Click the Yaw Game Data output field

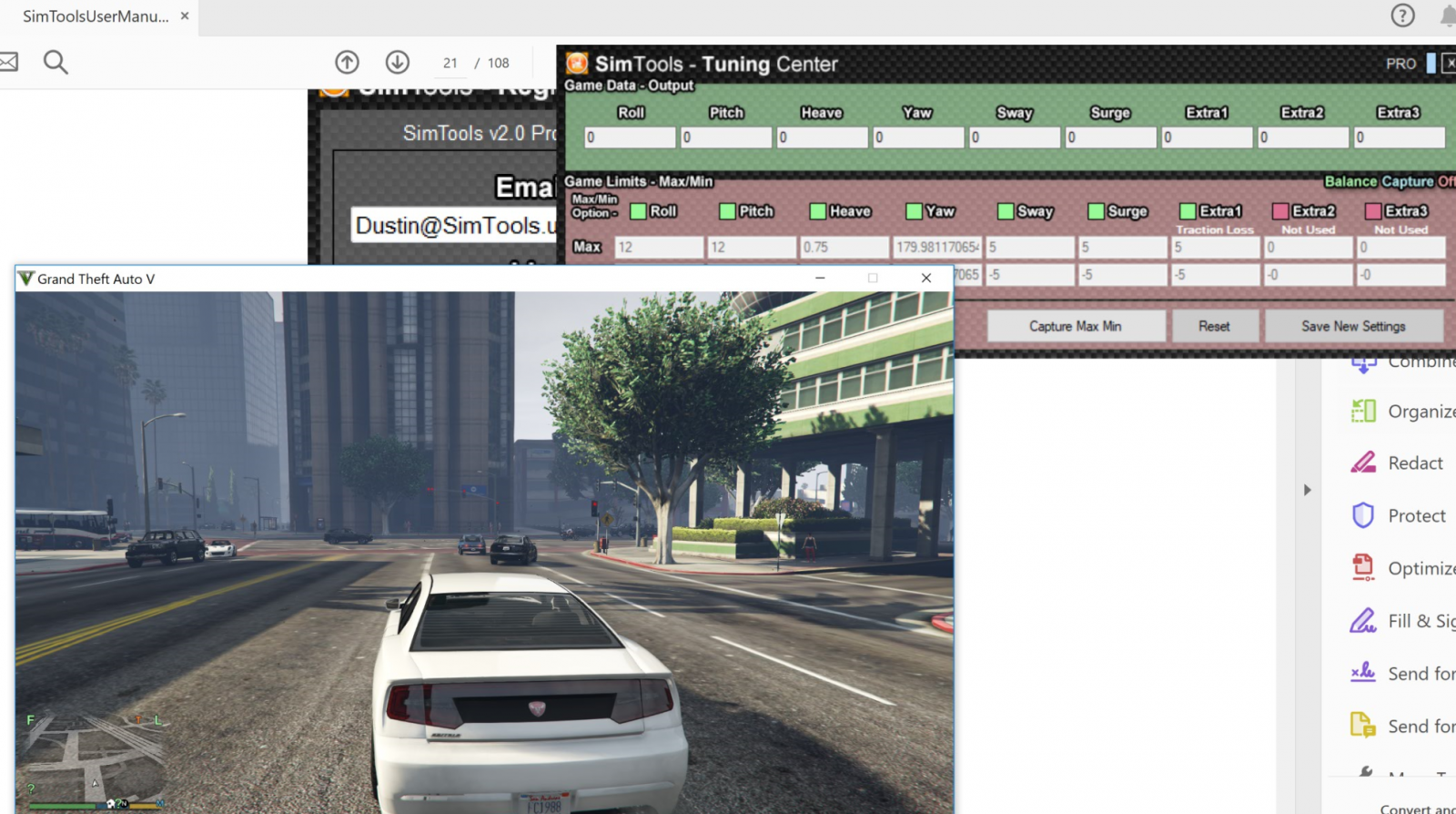918,137
